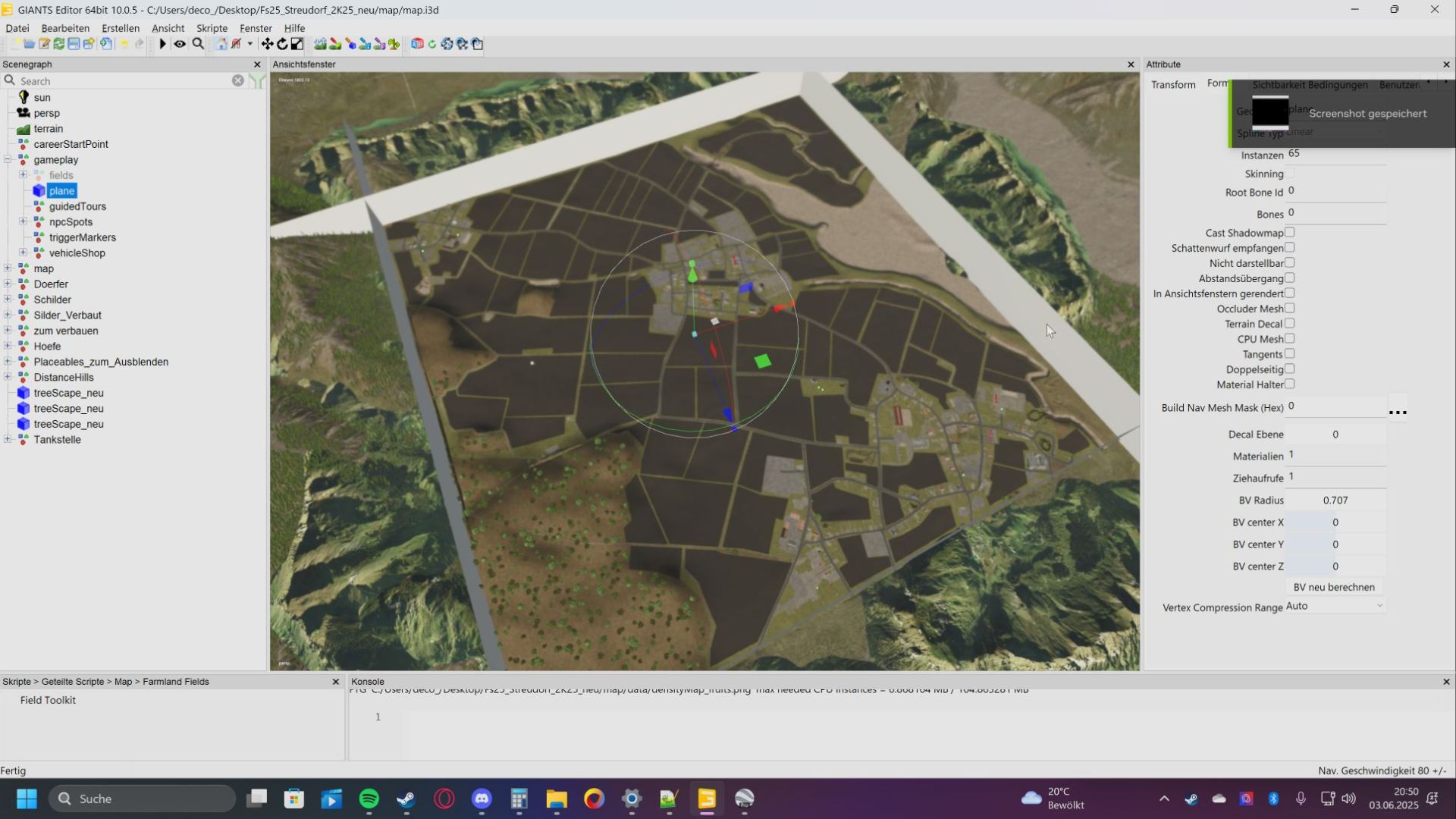Start the game Play button

coord(162,44)
